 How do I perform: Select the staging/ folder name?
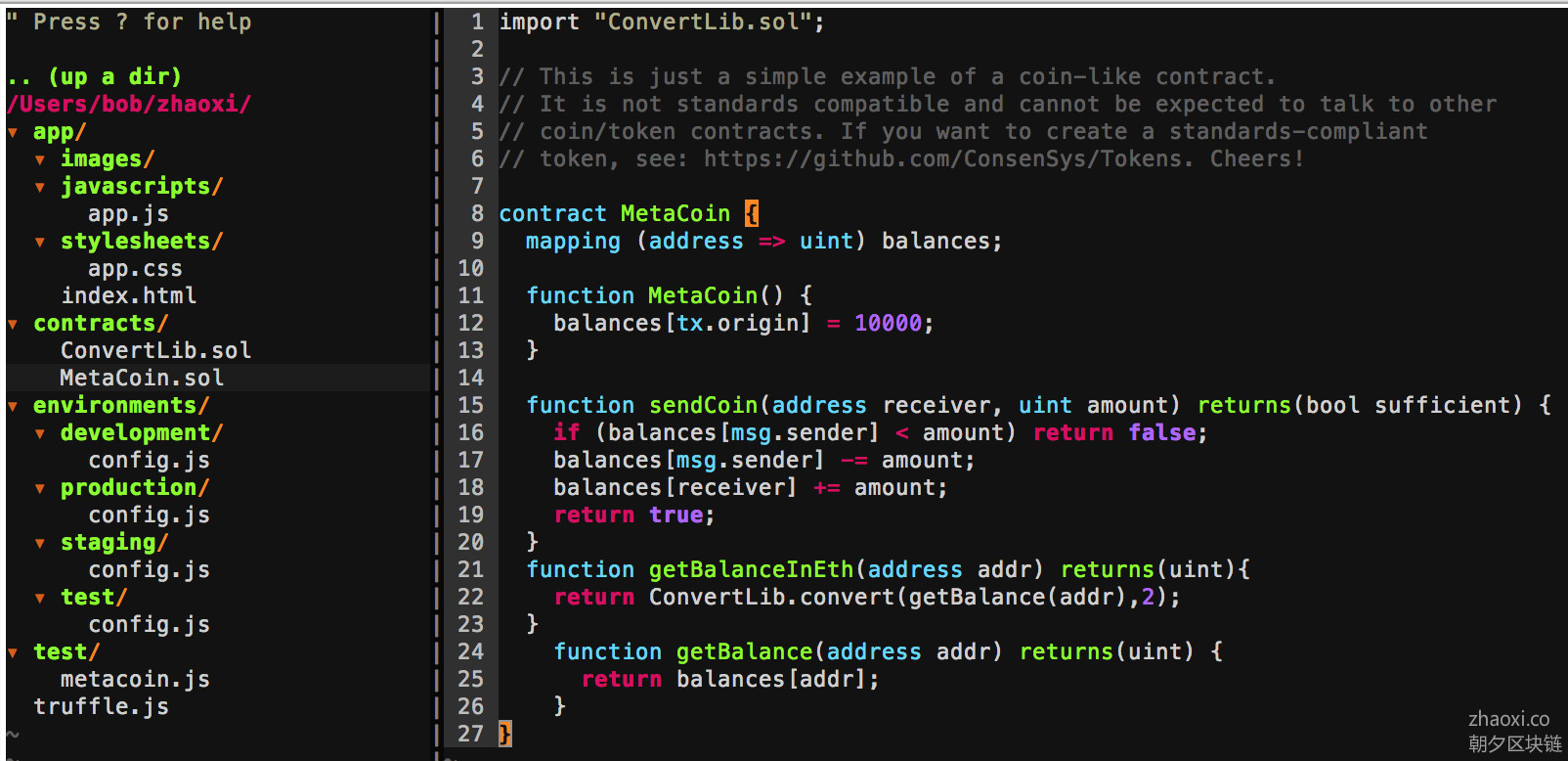tap(114, 542)
